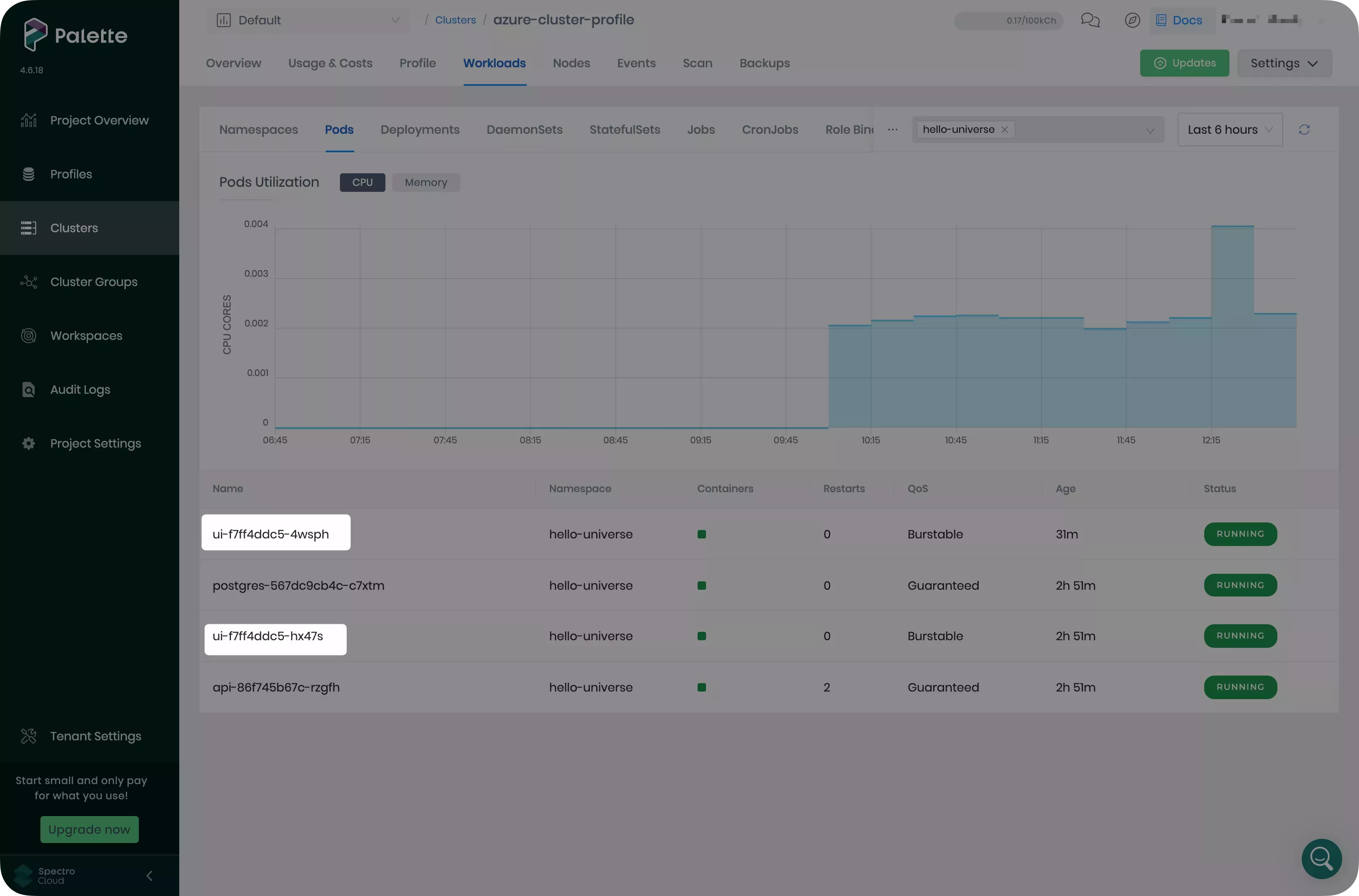The height and width of the screenshot is (896, 1359).
Task: Switch Pods Utilization to Memory view
Action: pos(426,182)
